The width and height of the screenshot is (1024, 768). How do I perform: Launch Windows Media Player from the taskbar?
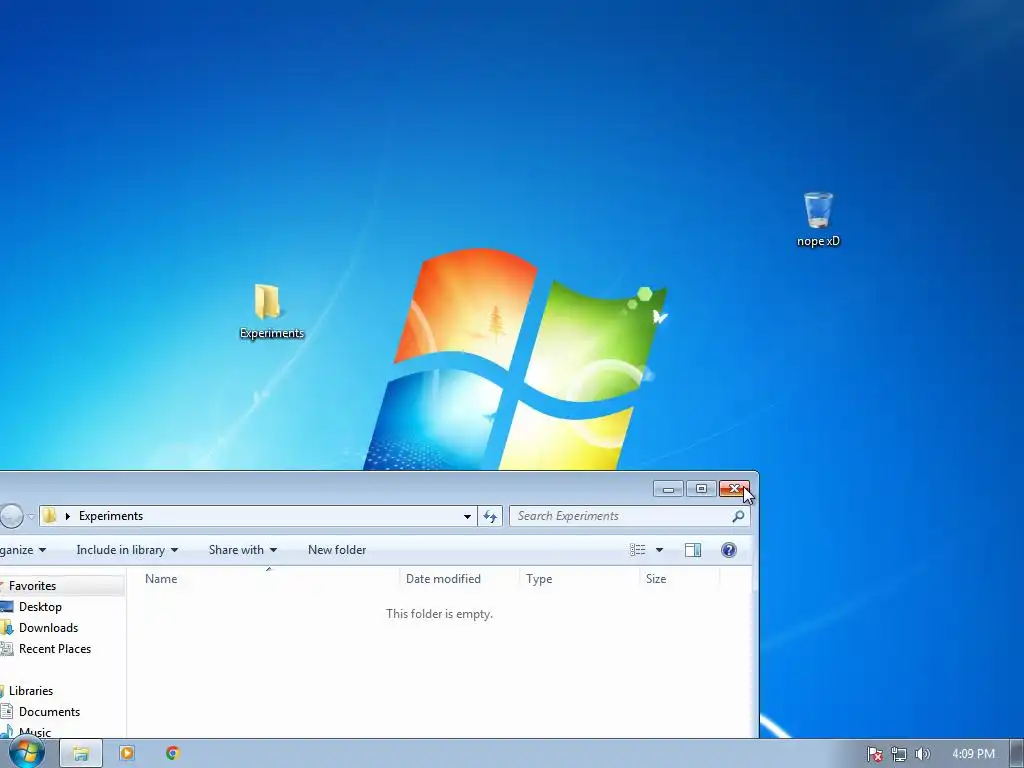point(127,754)
